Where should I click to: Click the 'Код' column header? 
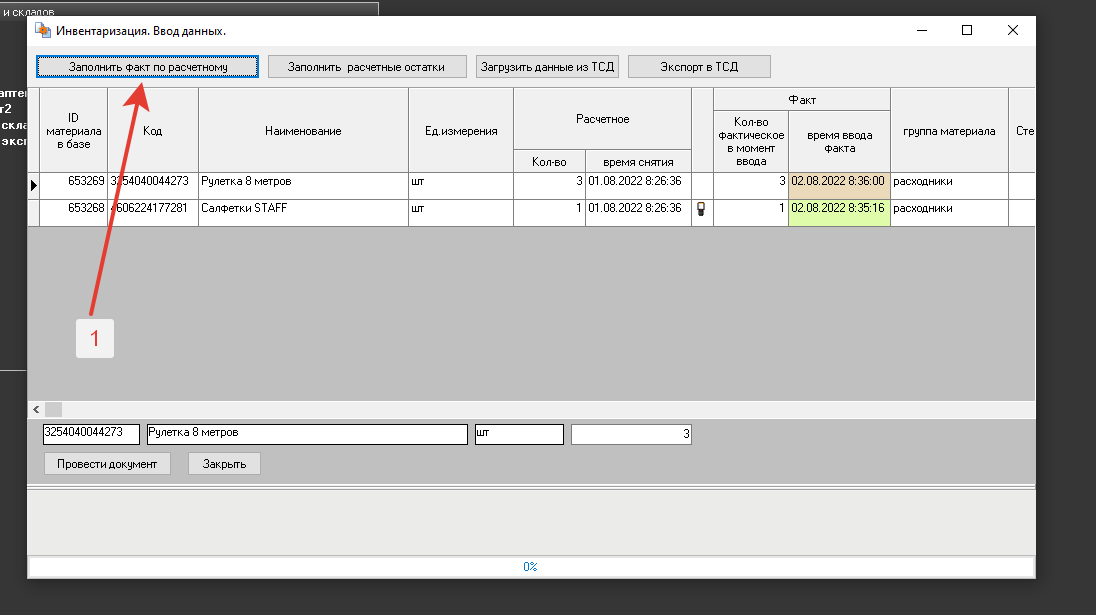pos(152,131)
